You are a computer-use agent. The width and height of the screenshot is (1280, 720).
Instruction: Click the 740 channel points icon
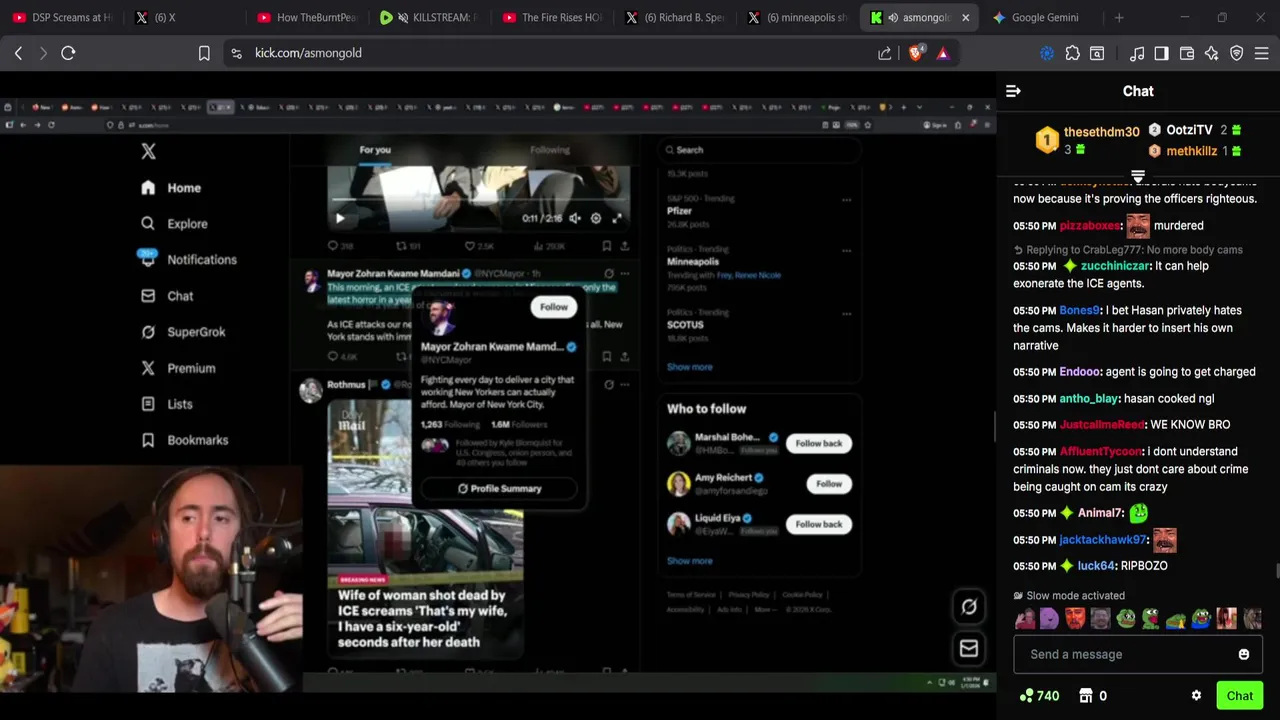click(x=1026, y=696)
